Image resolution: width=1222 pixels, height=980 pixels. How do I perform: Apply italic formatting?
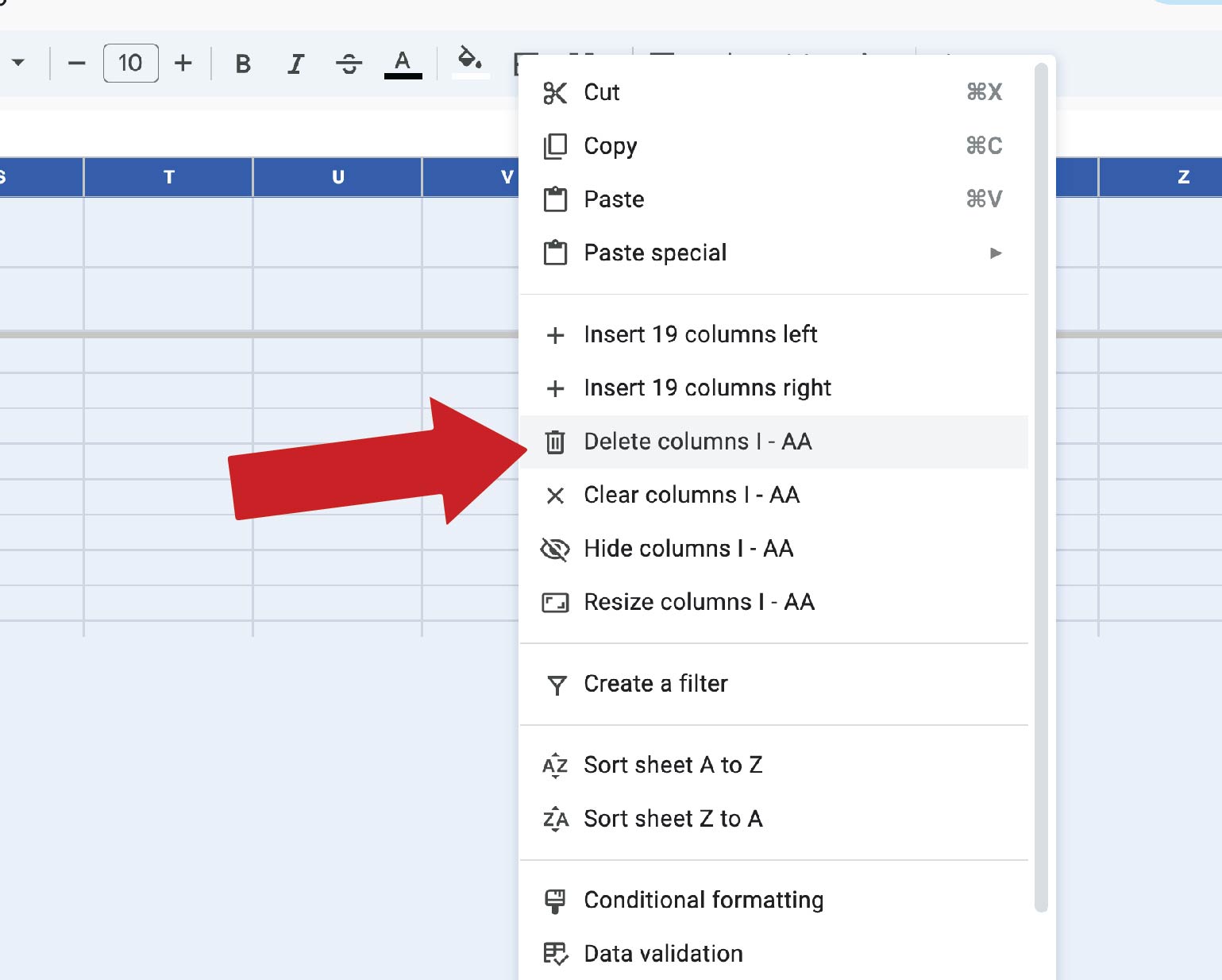point(295,64)
